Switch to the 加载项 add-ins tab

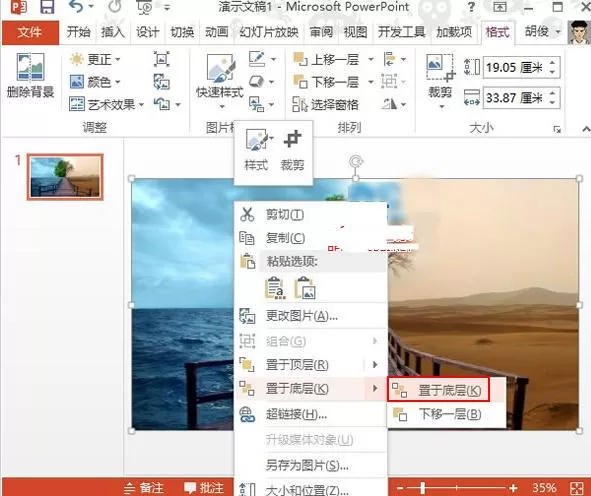coord(454,32)
